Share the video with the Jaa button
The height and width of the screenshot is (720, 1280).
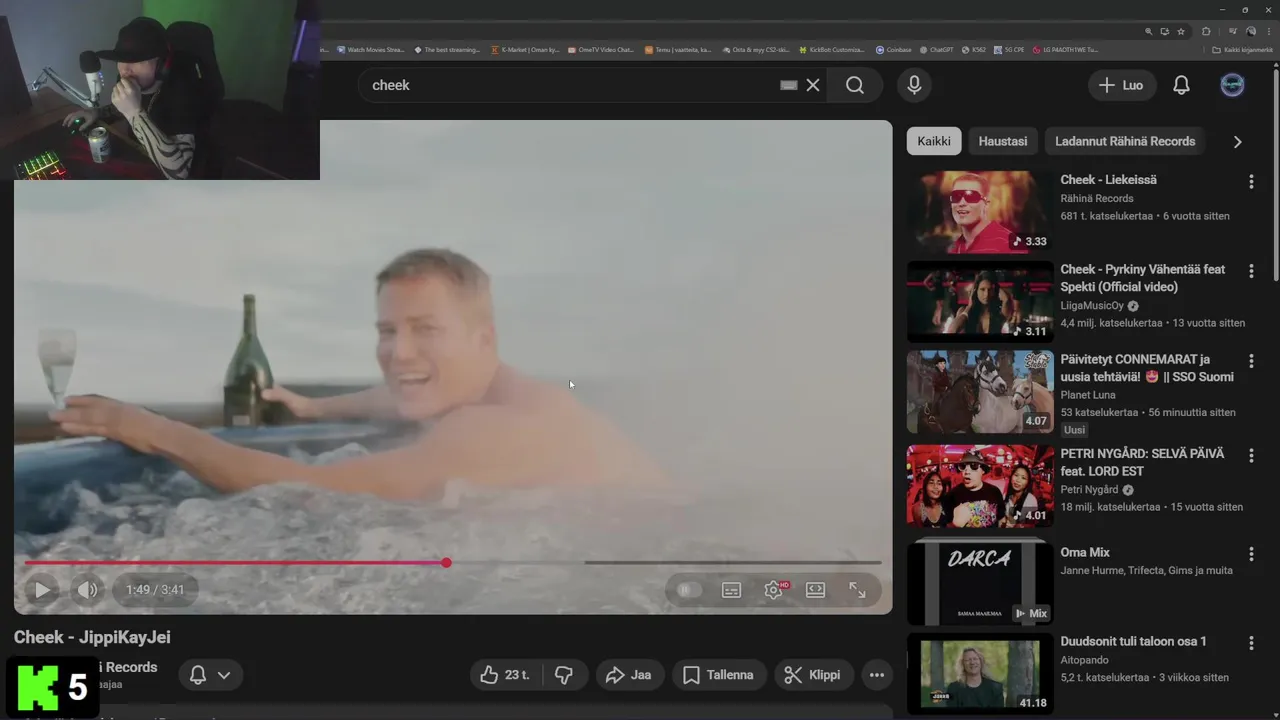(628, 675)
